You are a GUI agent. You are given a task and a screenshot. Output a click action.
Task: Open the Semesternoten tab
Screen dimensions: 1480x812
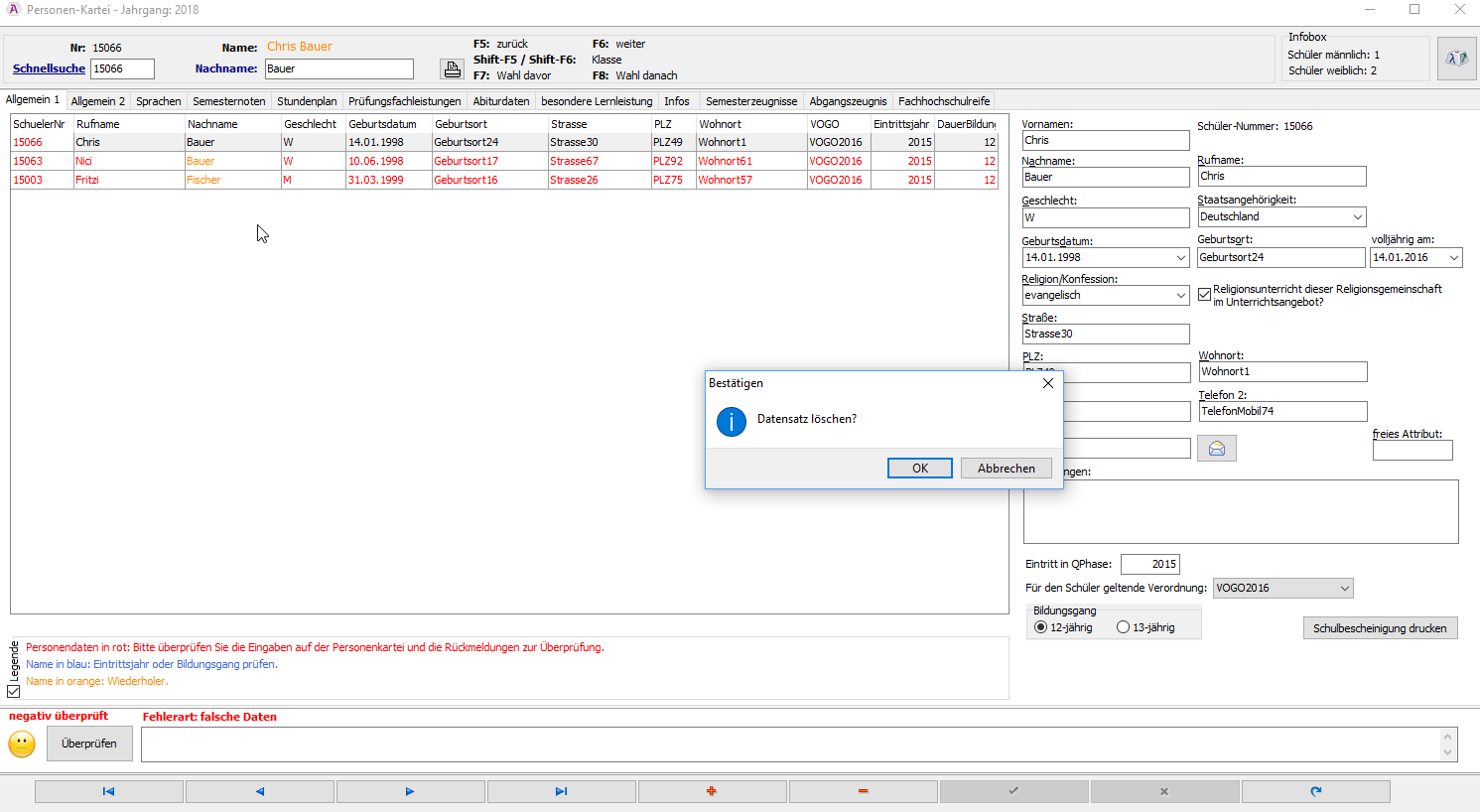tap(229, 101)
